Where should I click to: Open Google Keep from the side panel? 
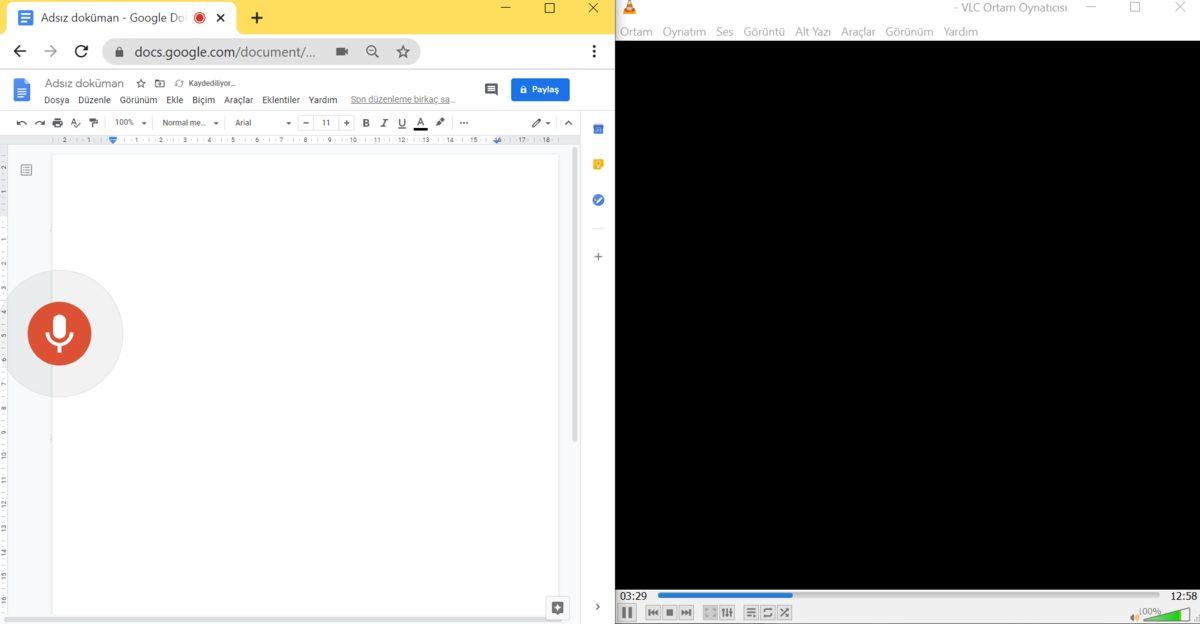pos(598,164)
